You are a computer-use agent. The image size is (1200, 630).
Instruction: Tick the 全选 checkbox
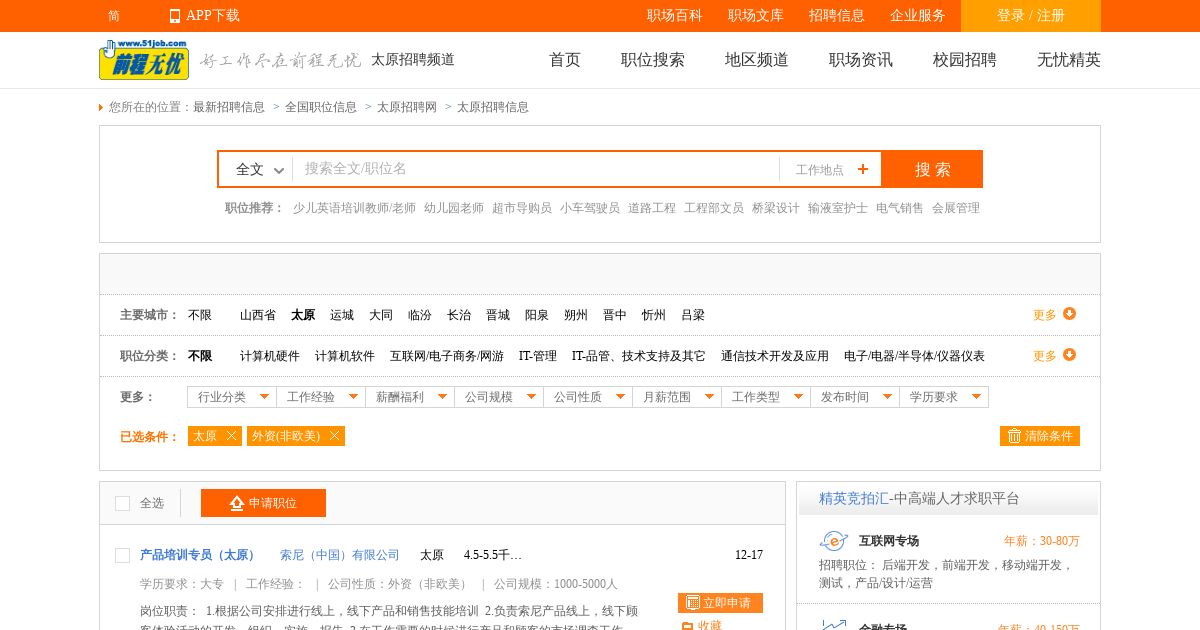click(x=122, y=503)
